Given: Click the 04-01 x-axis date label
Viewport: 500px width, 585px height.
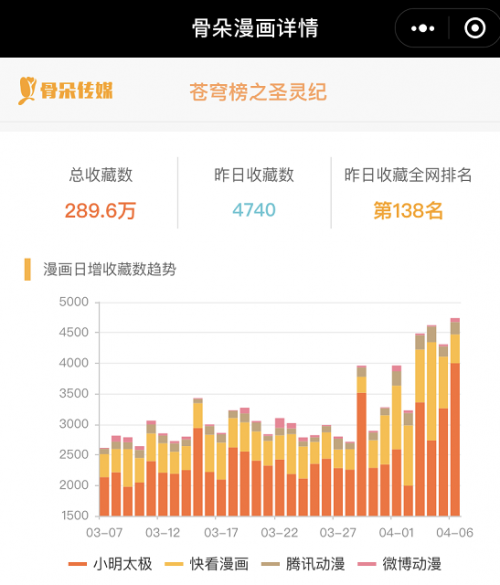Looking at the screenshot, I should click(397, 533).
